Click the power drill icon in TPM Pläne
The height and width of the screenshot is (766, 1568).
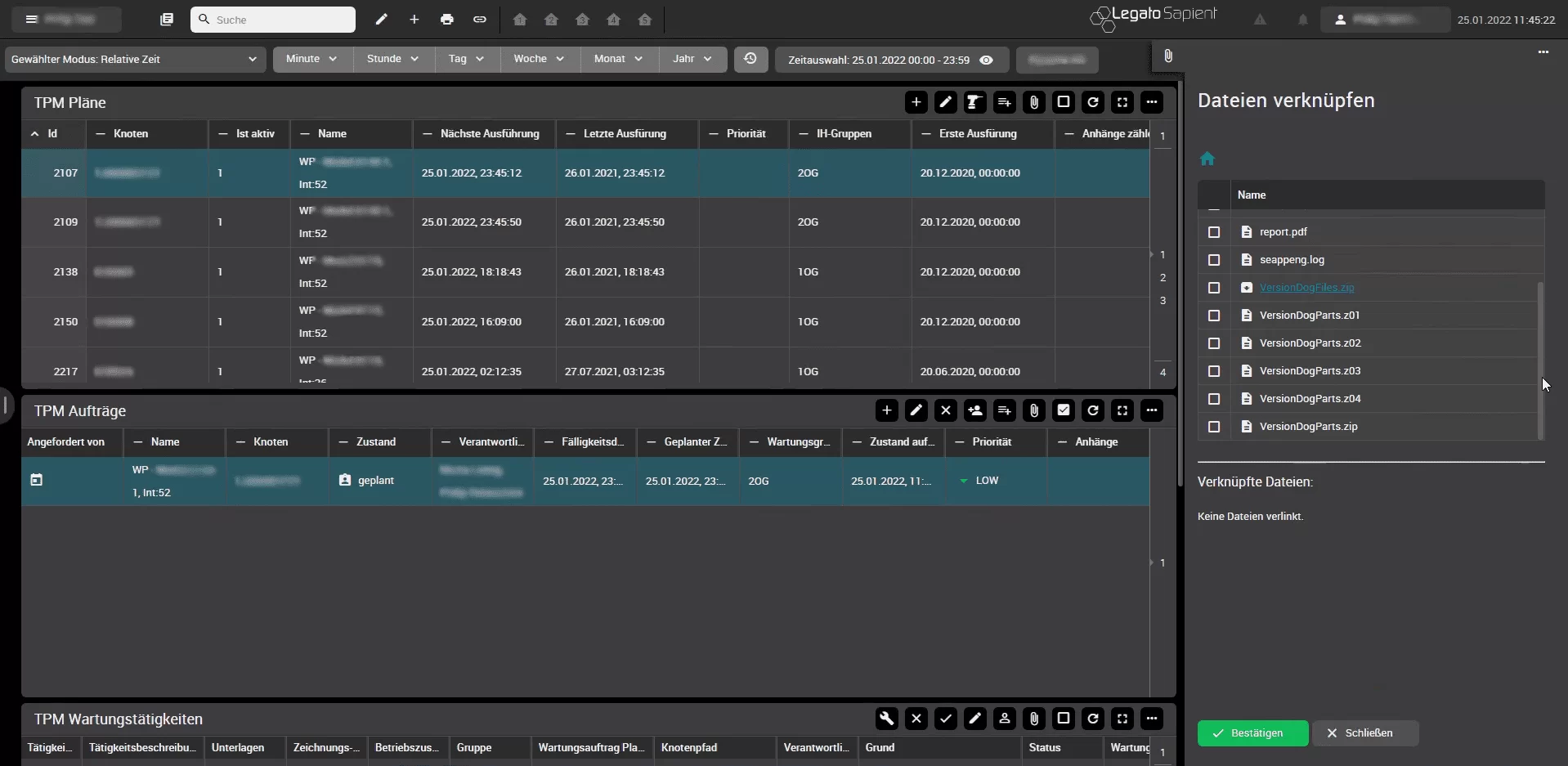click(974, 102)
